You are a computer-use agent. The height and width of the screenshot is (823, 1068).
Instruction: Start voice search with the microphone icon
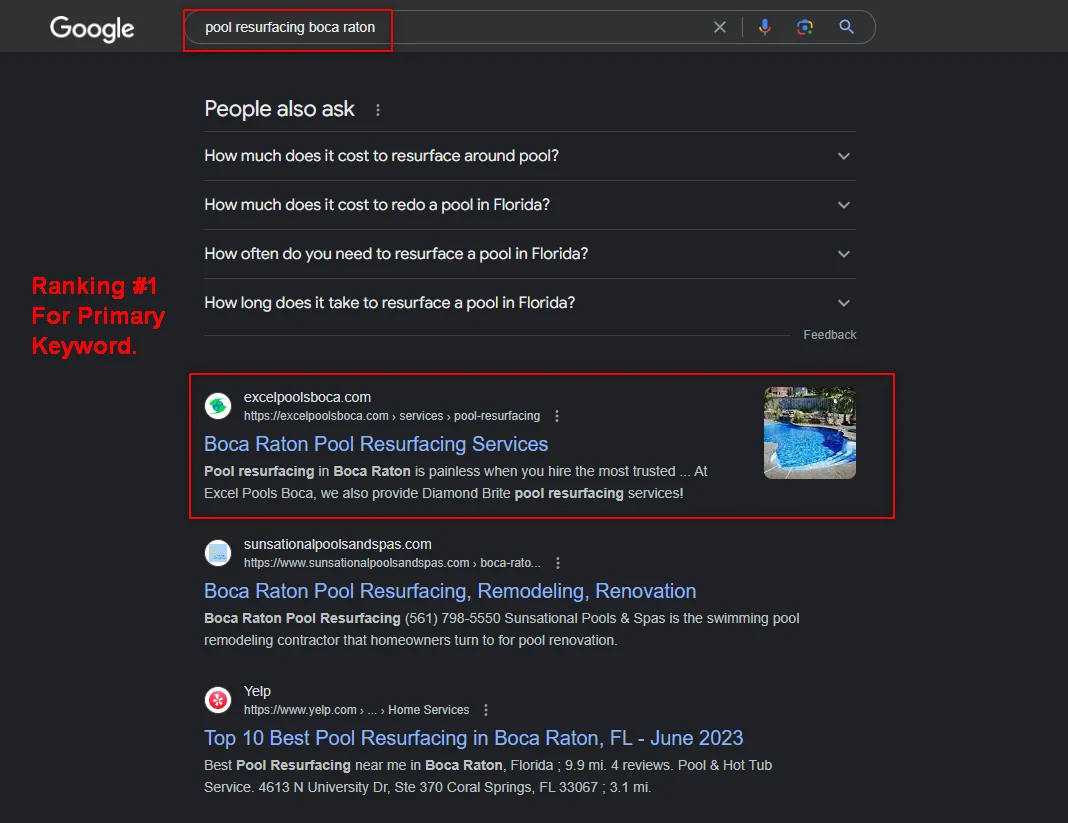[765, 27]
